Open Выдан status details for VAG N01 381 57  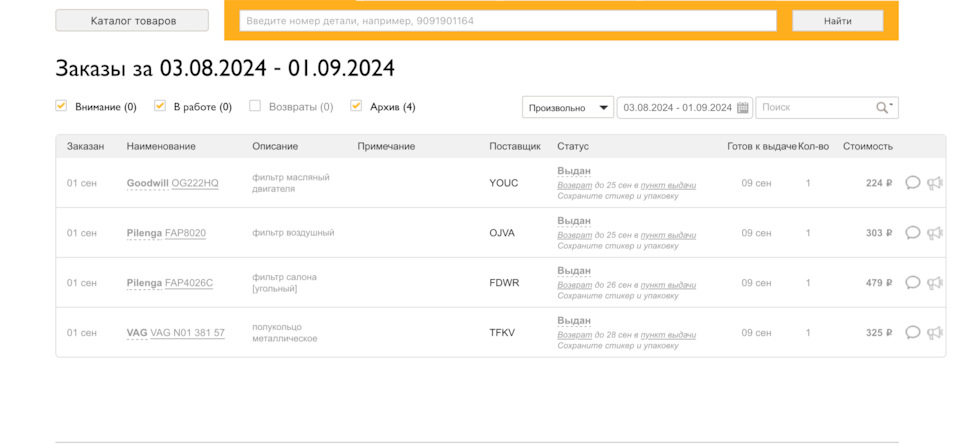click(574, 321)
